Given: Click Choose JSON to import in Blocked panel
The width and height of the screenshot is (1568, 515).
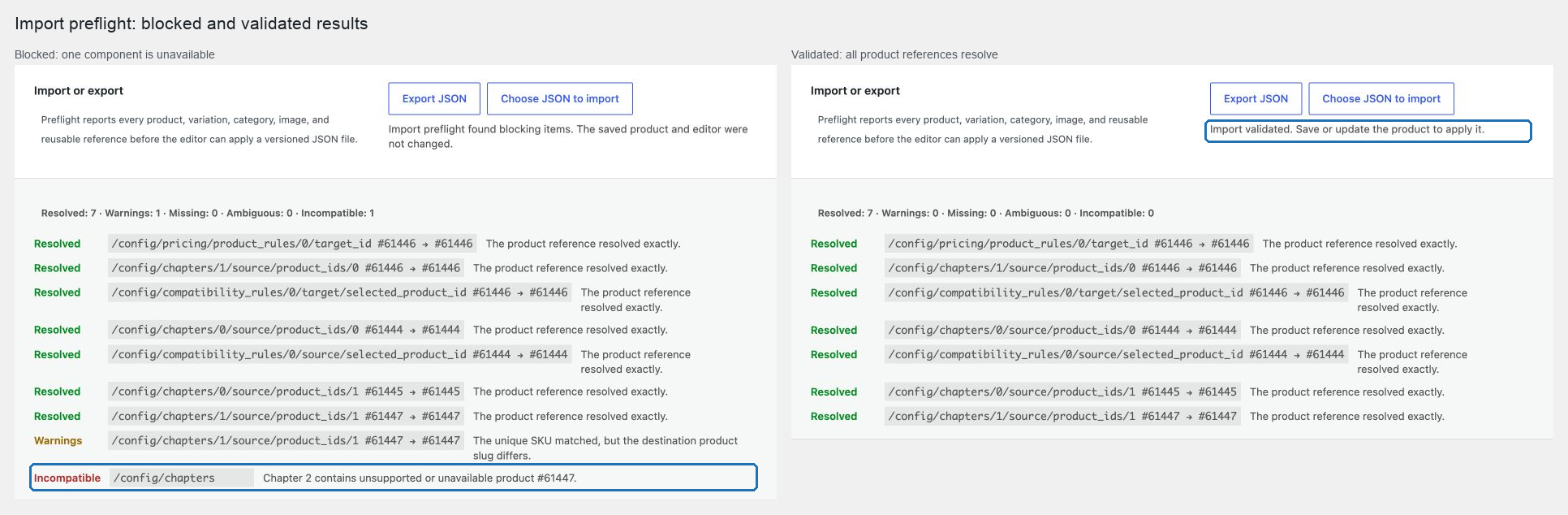Looking at the screenshot, I should click(x=560, y=98).
